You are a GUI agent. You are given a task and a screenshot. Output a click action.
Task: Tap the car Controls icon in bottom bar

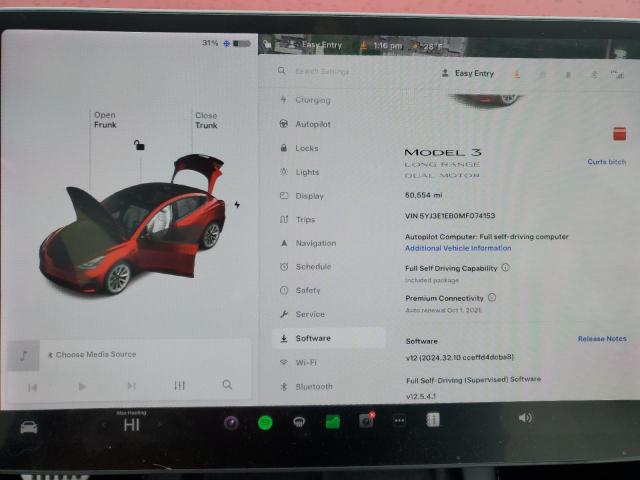coord(29,427)
